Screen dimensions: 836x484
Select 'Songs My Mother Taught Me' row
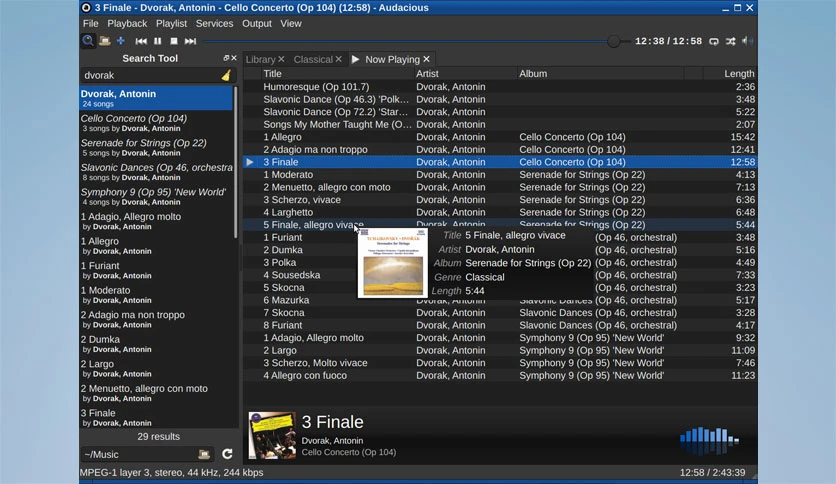tap(500, 124)
